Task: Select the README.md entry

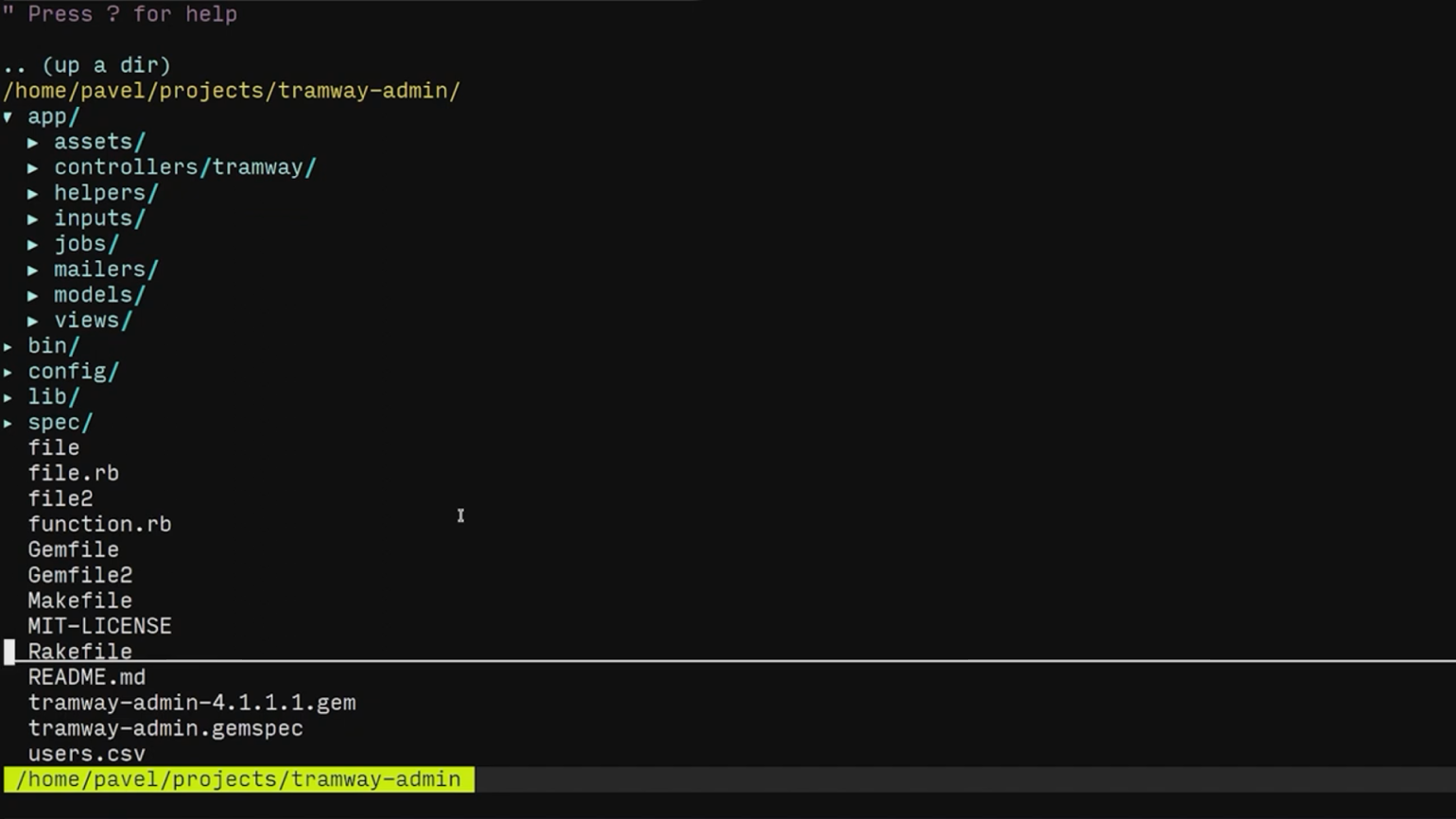Action: (87, 677)
